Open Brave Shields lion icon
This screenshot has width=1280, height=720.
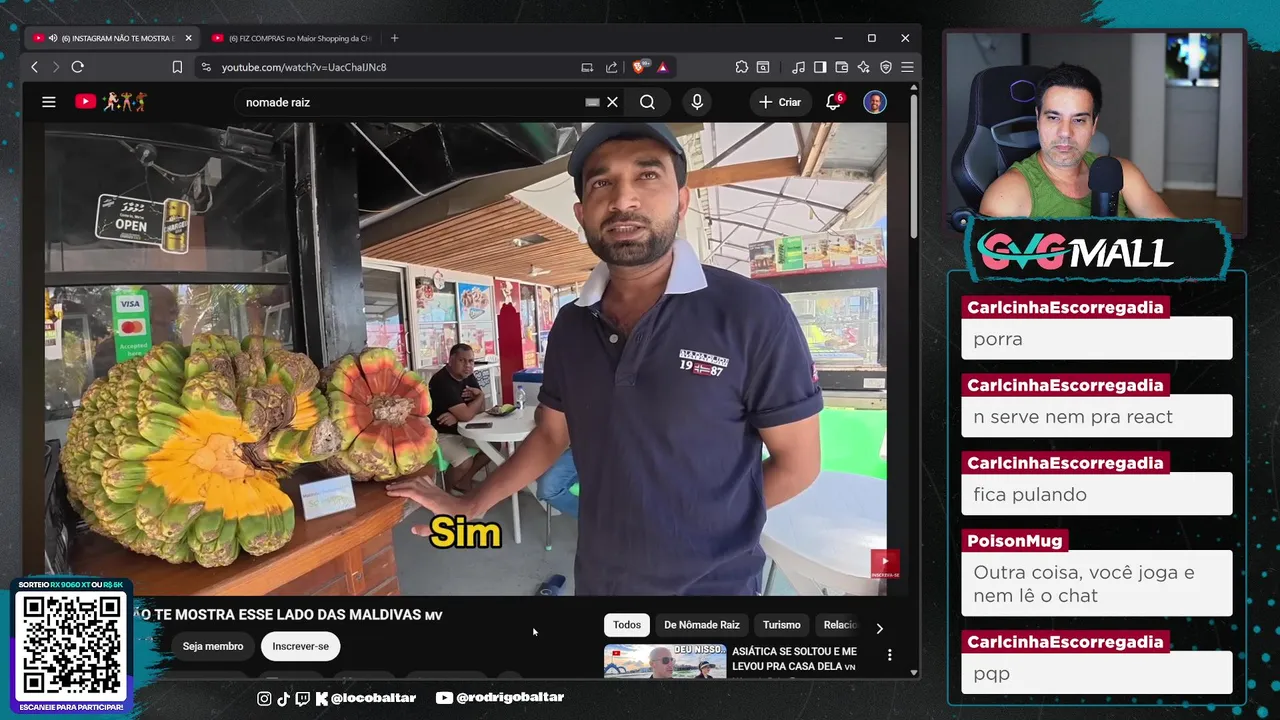click(639, 67)
